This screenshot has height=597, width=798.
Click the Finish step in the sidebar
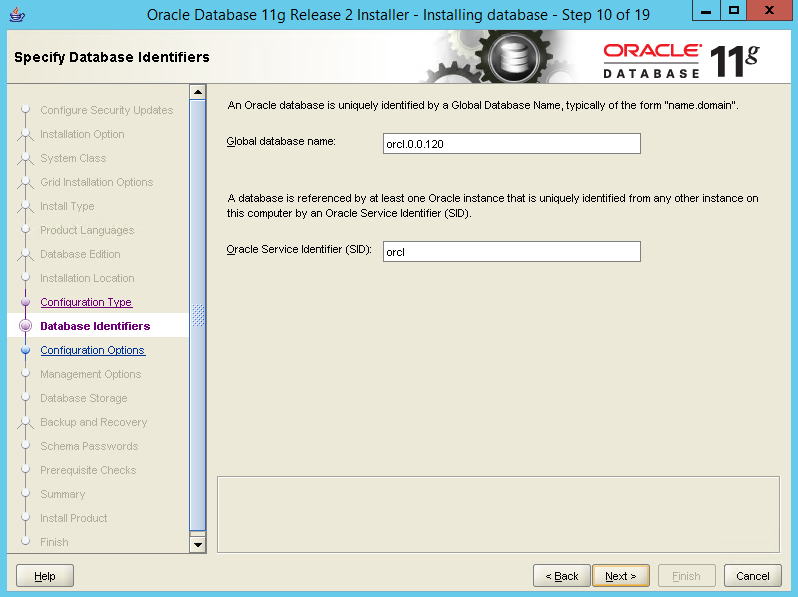point(54,542)
